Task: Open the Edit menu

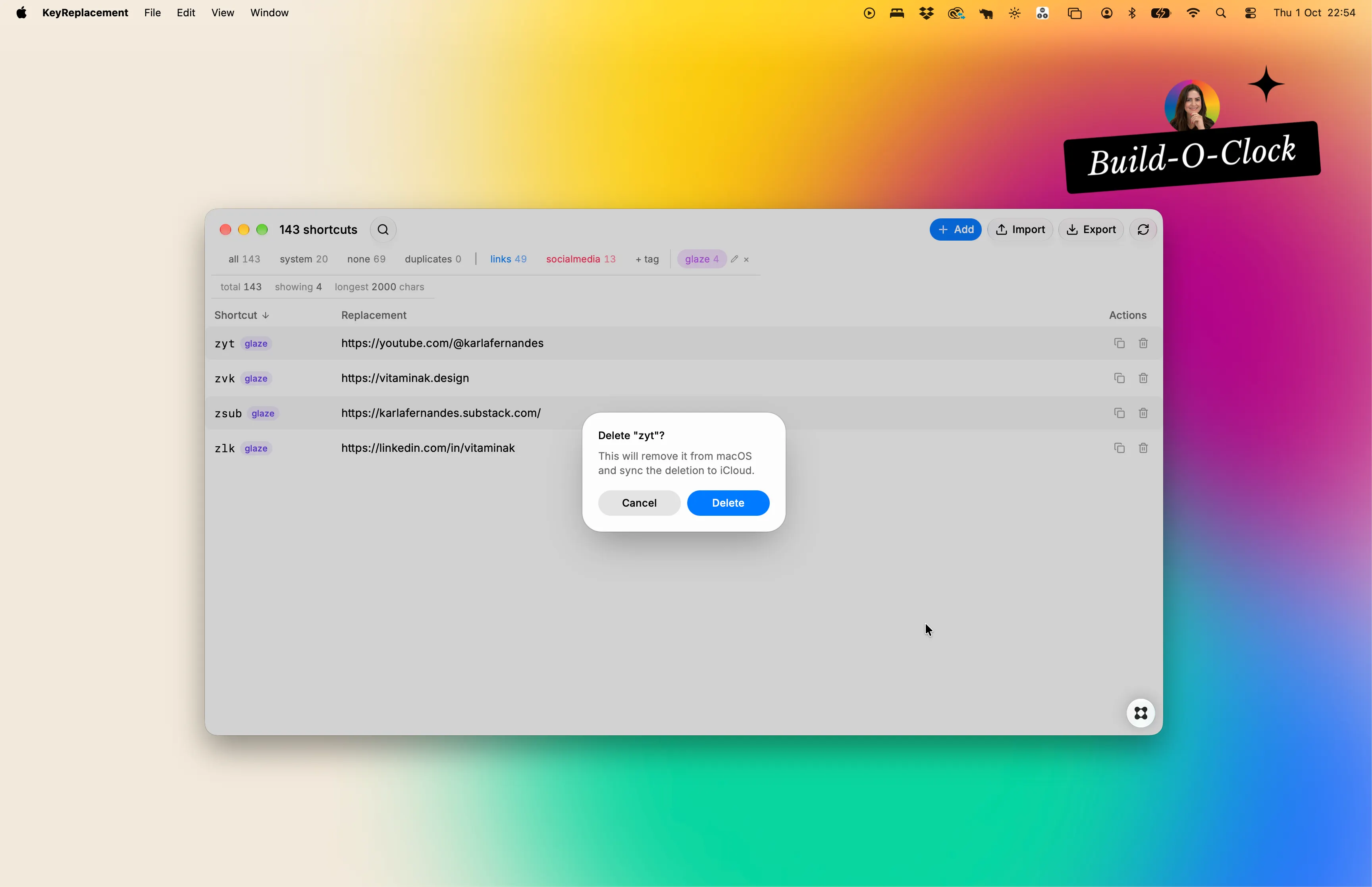Action: pyautogui.click(x=185, y=13)
